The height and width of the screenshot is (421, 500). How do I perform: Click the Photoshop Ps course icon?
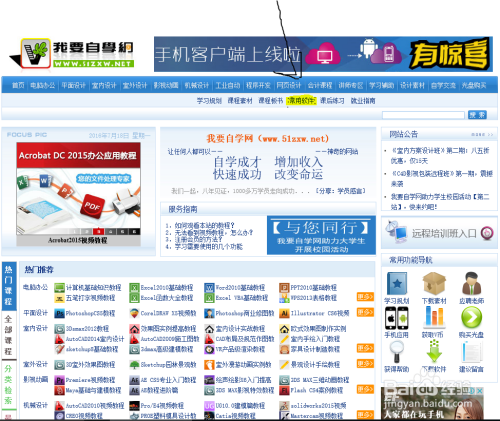pyautogui.click(x=59, y=313)
